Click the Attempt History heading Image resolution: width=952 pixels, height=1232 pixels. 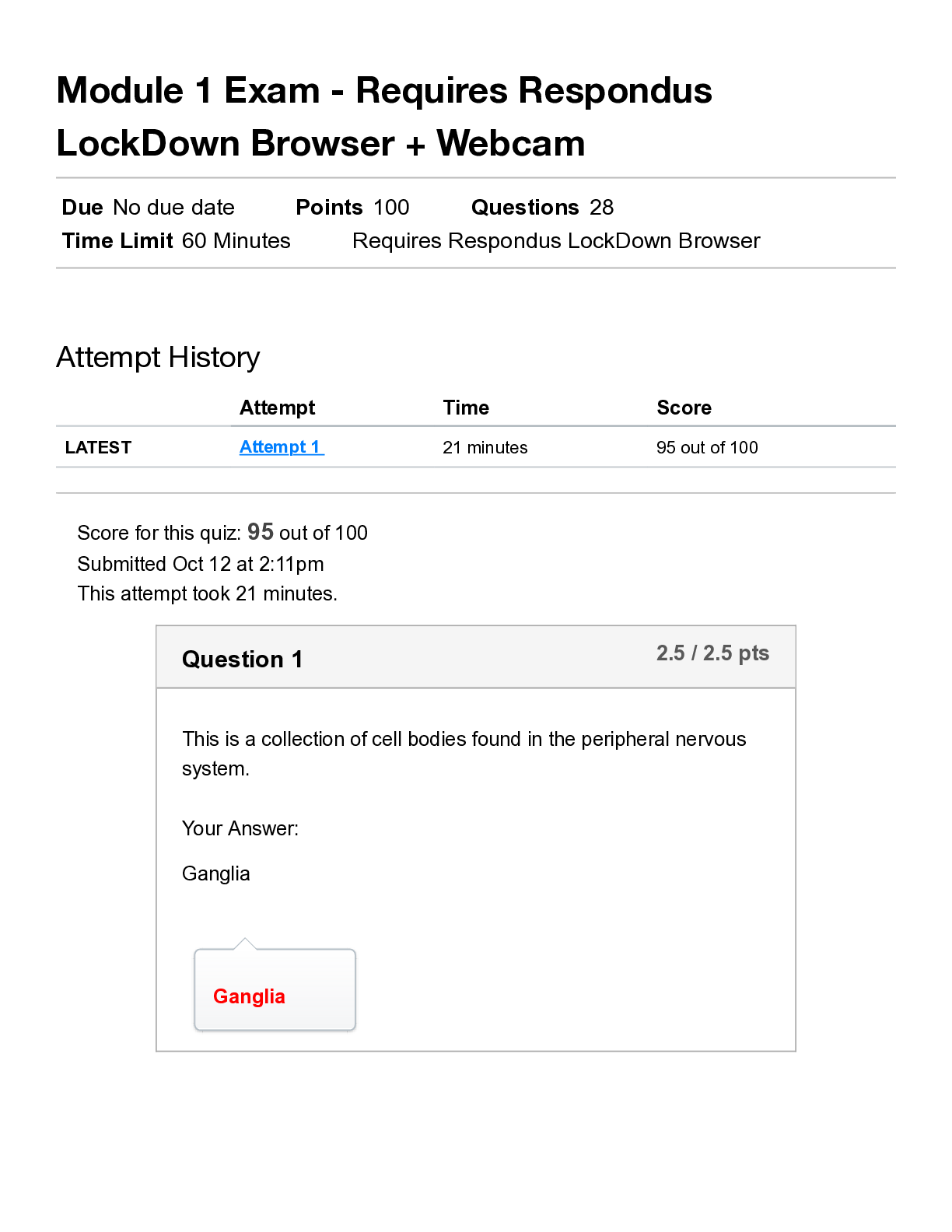(158, 358)
